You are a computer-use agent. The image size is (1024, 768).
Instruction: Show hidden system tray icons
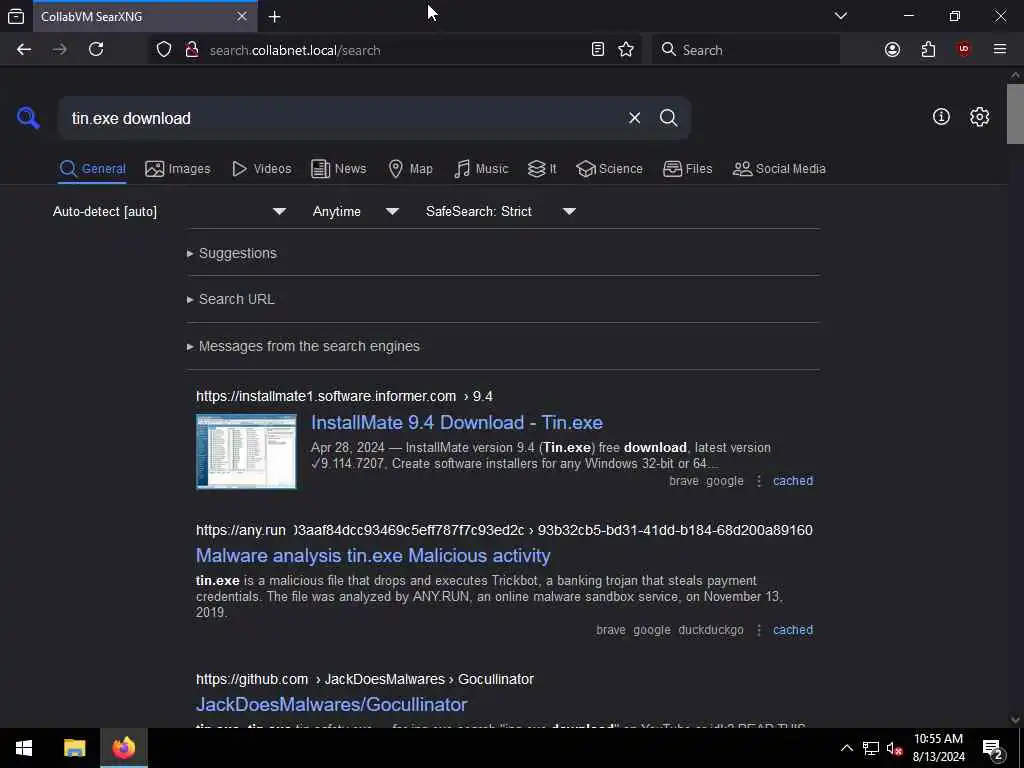point(846,748)
